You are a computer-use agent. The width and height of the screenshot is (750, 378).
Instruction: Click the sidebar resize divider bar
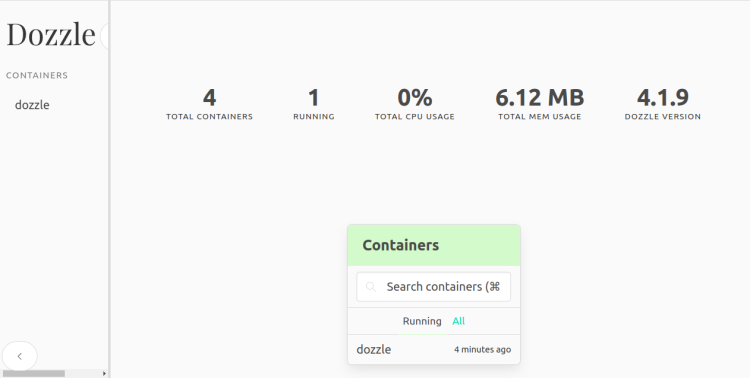[x=110, y=189]
